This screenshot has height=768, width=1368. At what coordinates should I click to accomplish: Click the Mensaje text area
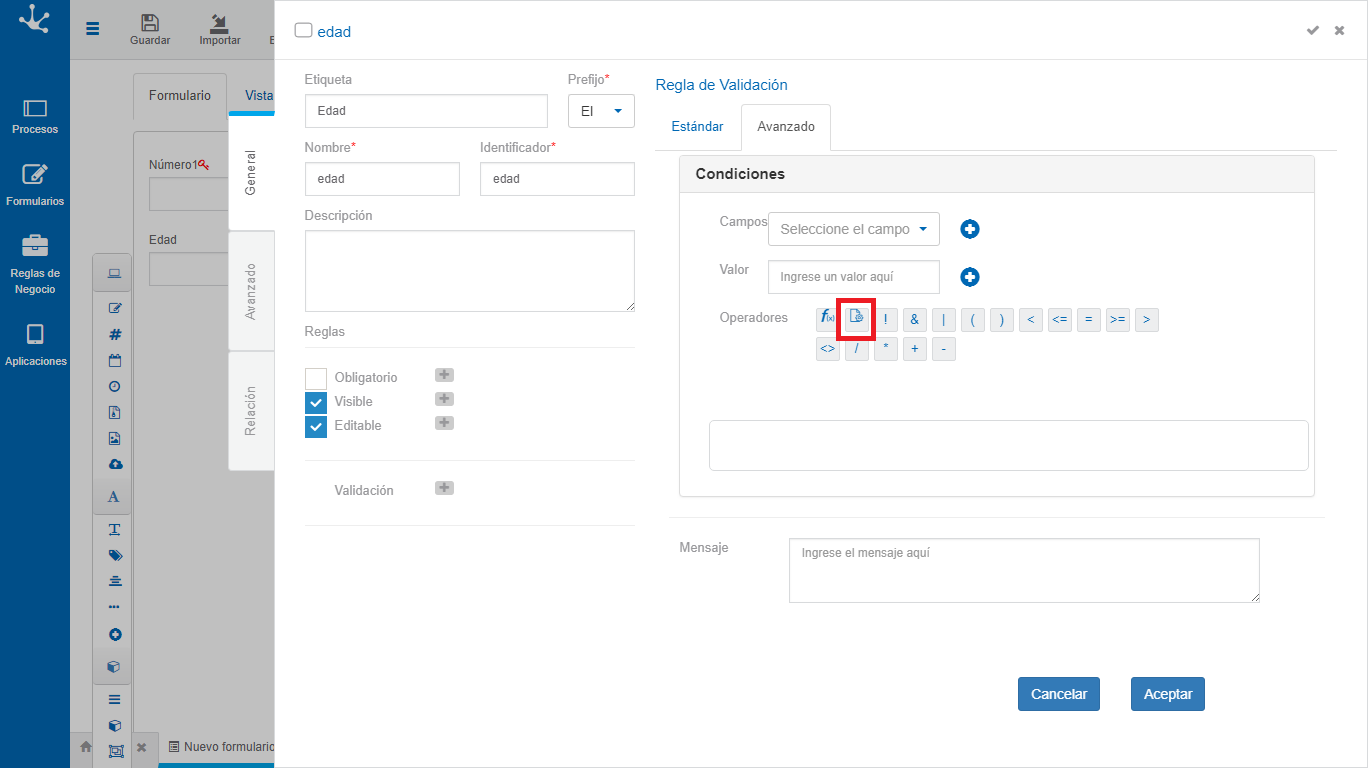[1024, 571]
